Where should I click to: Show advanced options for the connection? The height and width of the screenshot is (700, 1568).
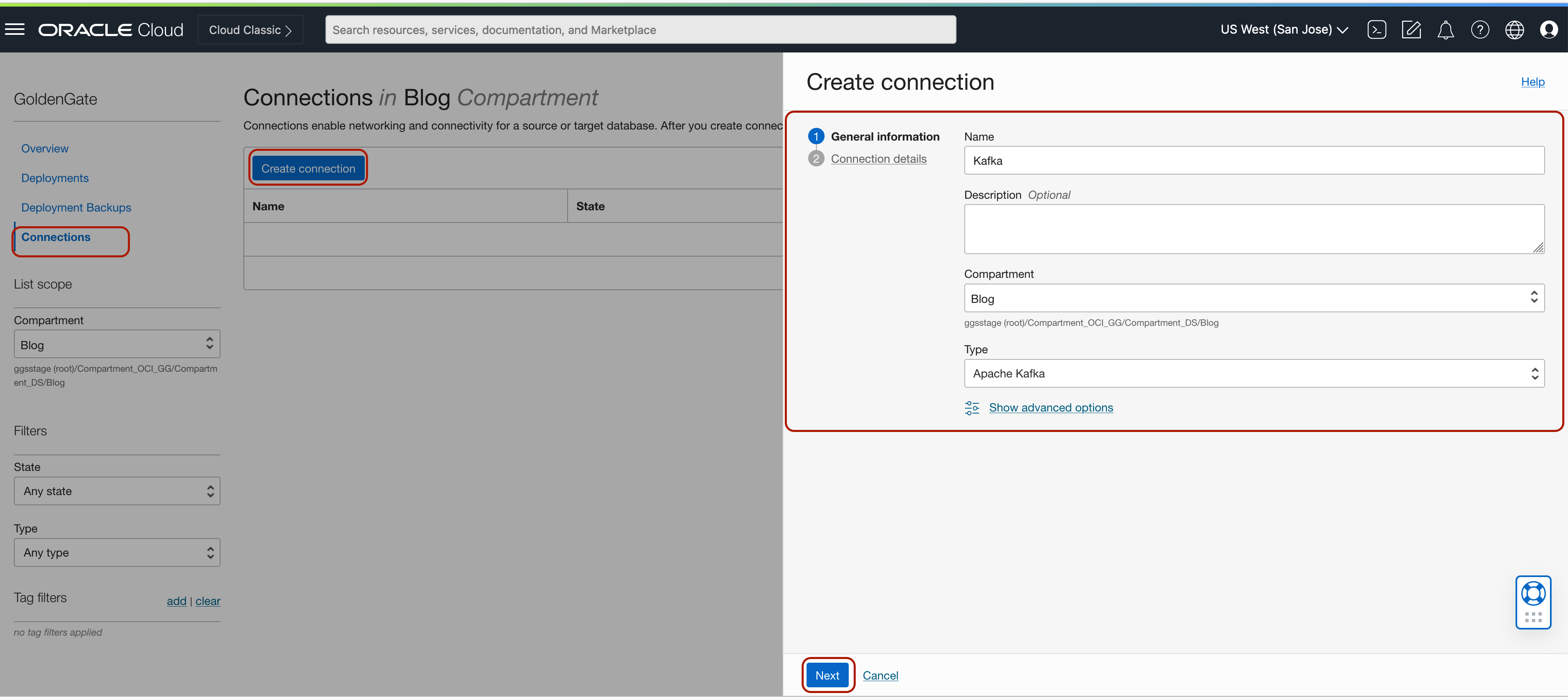pyautogui.click(x=1051, y=407)
